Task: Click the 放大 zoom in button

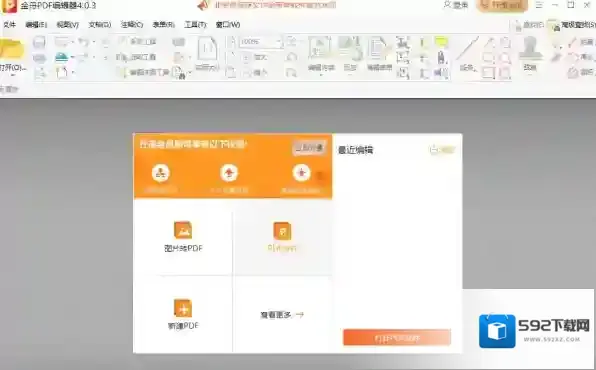Action: (x=256, y=57)
